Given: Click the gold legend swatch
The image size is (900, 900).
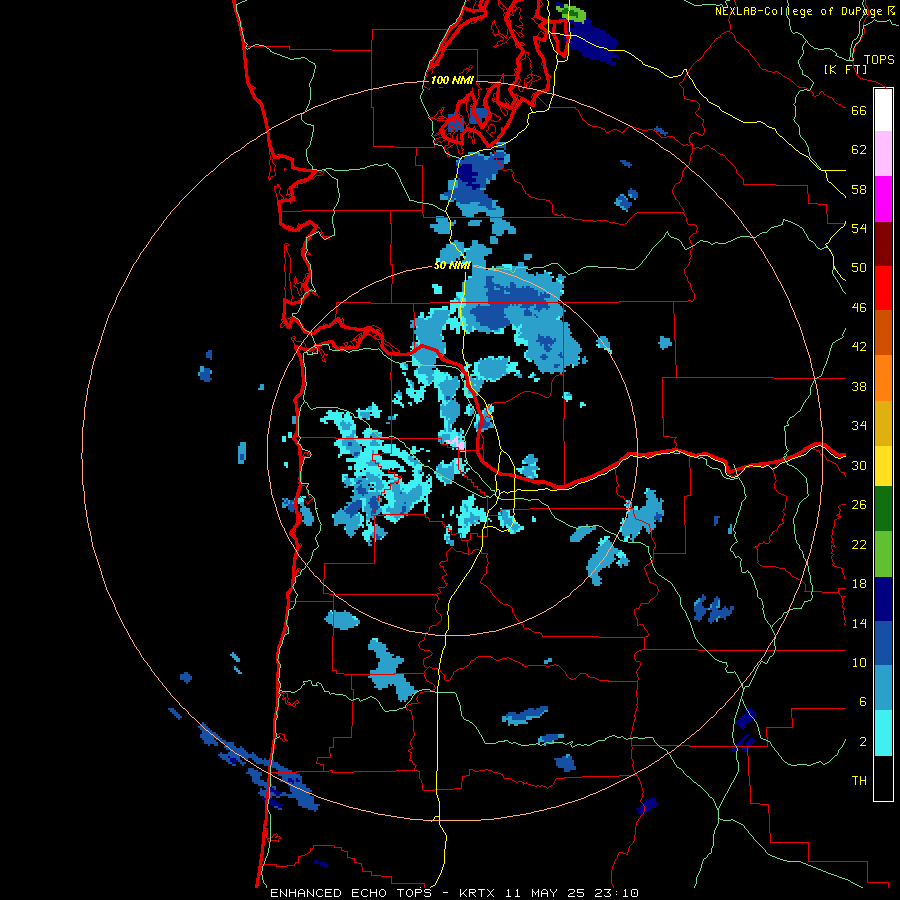Looking at the screenshot, I should (x=883, y=423).
